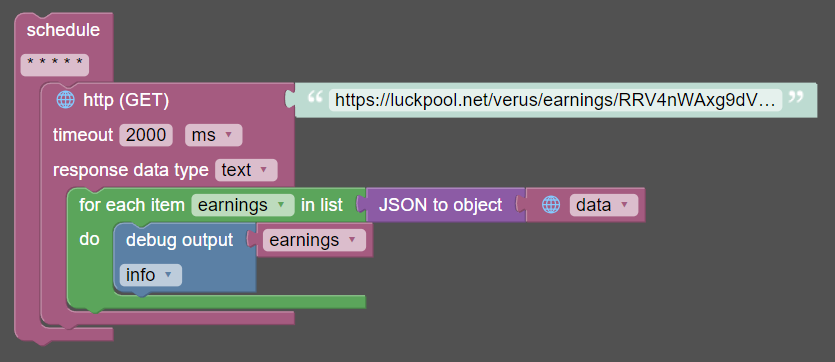Edit the schedule cron expression field
835x362 pixels.
55,65
